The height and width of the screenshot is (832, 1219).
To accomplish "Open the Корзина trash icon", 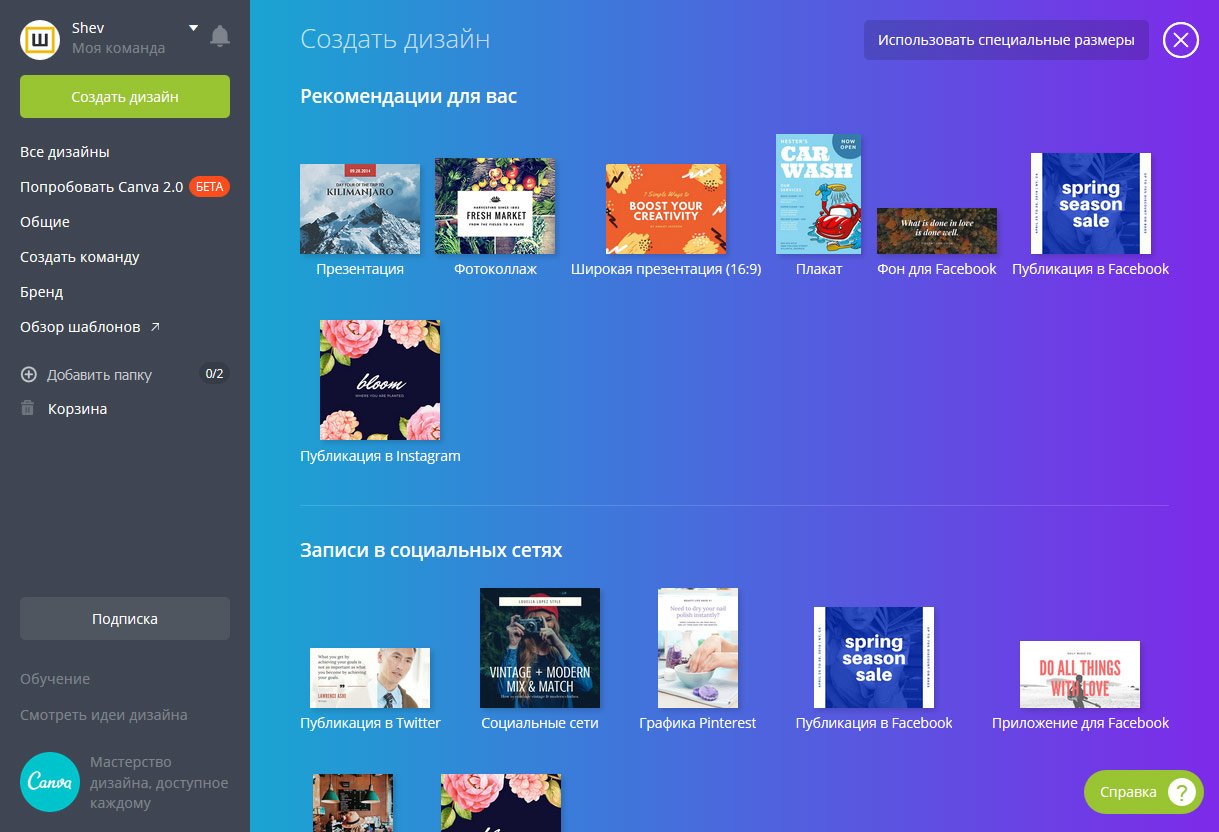I will pos(28,409).
